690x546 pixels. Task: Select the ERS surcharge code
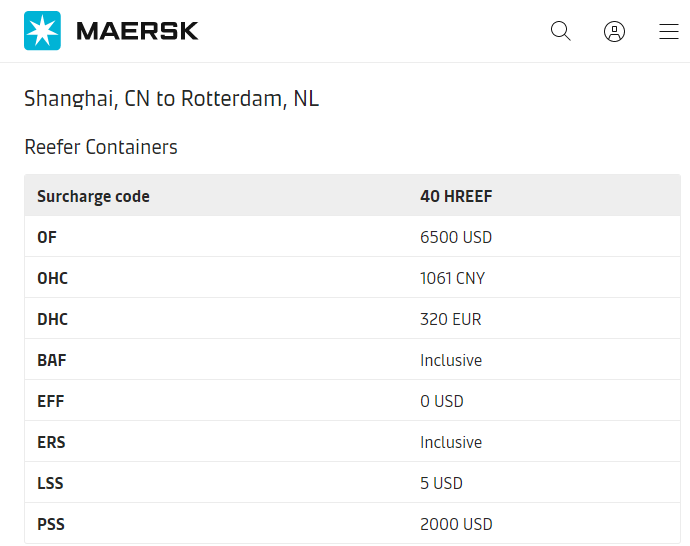(x=51, y=442)
